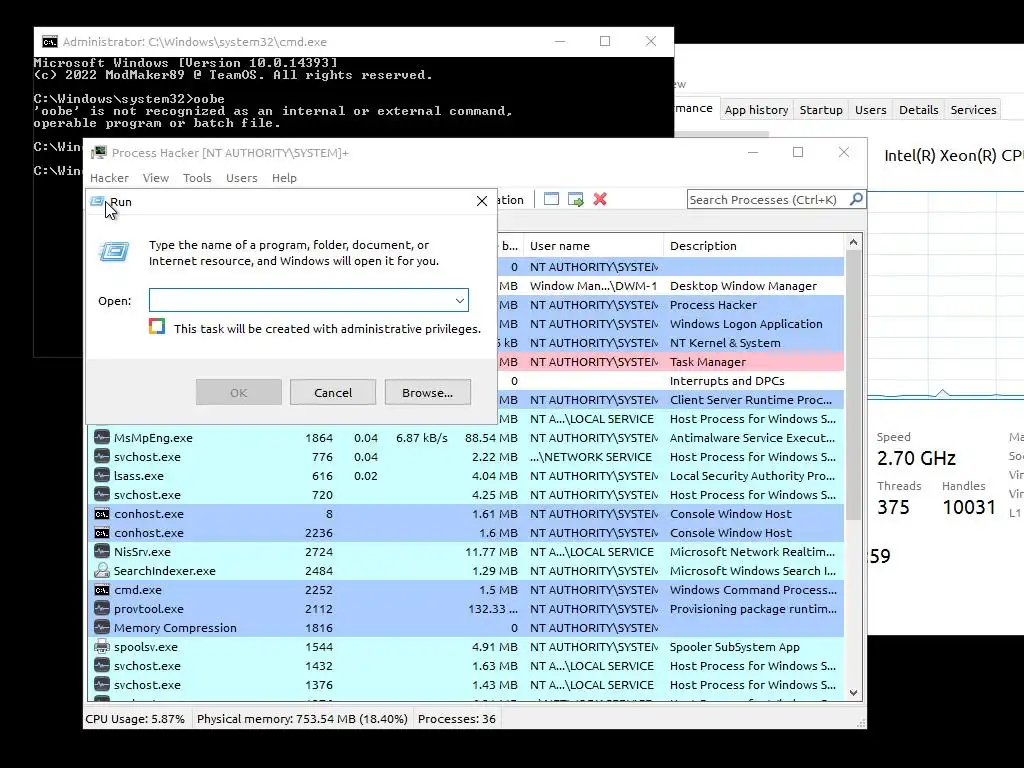This screenshot has width=1024, height=768.
Task: Click the 2.70 GHz speed value in Task Manager
Action: [x=916, y=458]
